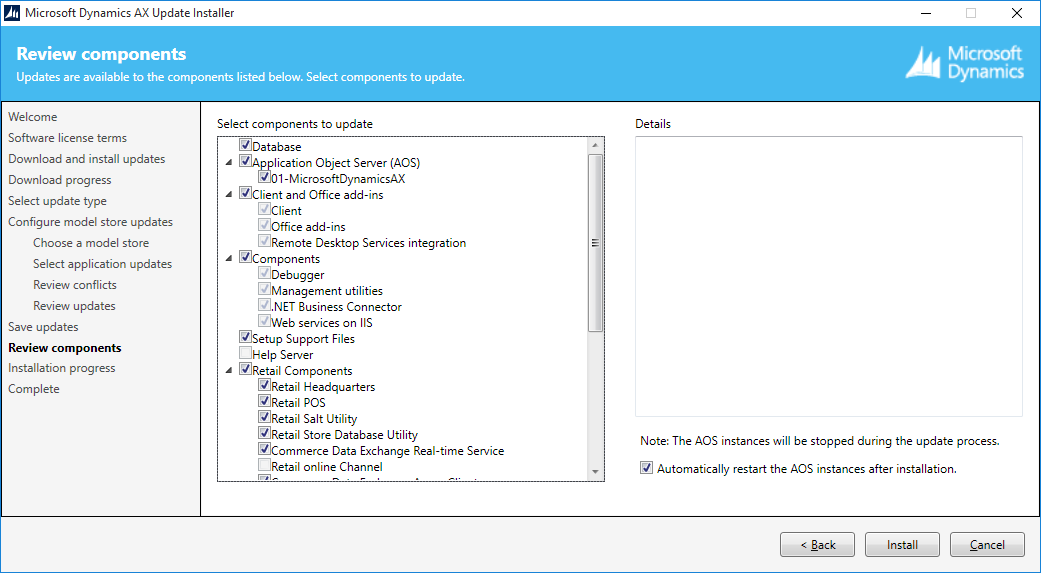This screenshot has height=573, width=1041.
Task: Click the component list scrollbar thumb
Action: pos(595,242)
